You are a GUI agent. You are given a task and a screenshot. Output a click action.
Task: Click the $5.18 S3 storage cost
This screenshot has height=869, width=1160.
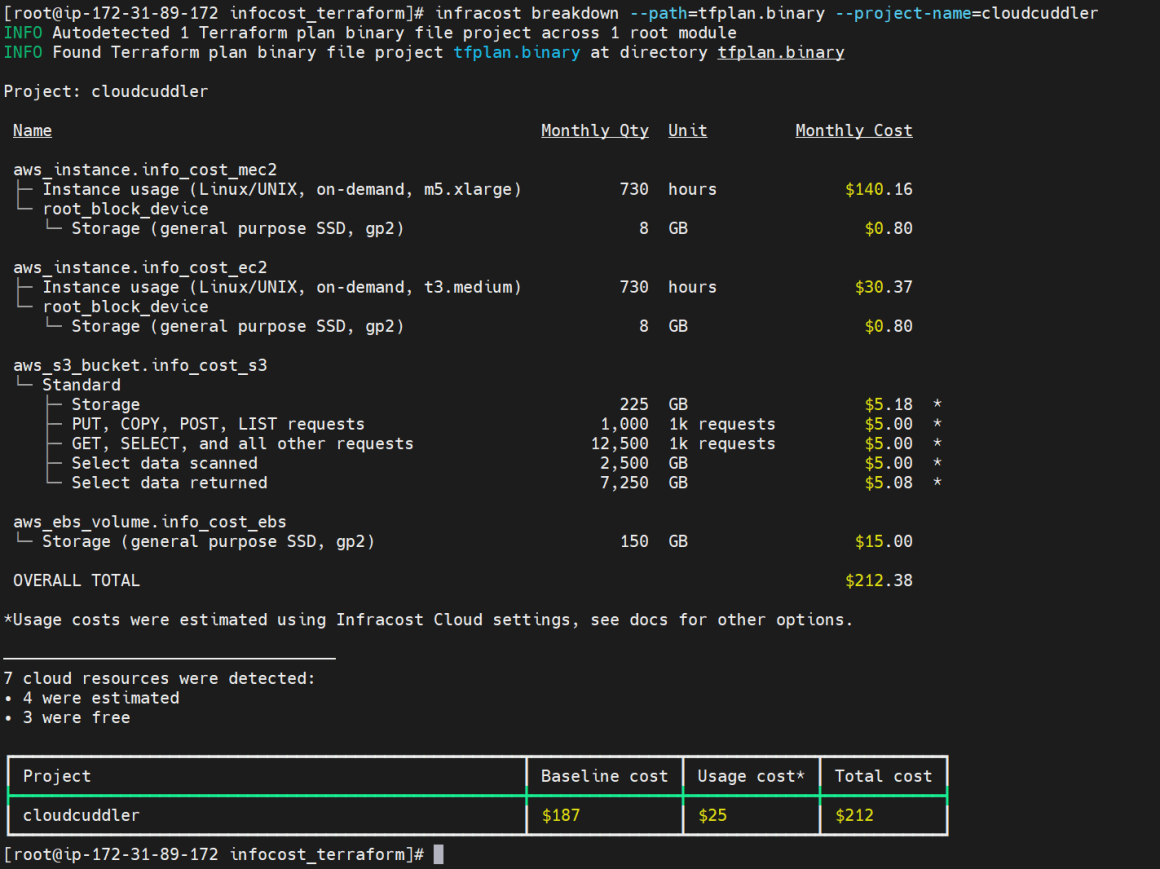888,405
